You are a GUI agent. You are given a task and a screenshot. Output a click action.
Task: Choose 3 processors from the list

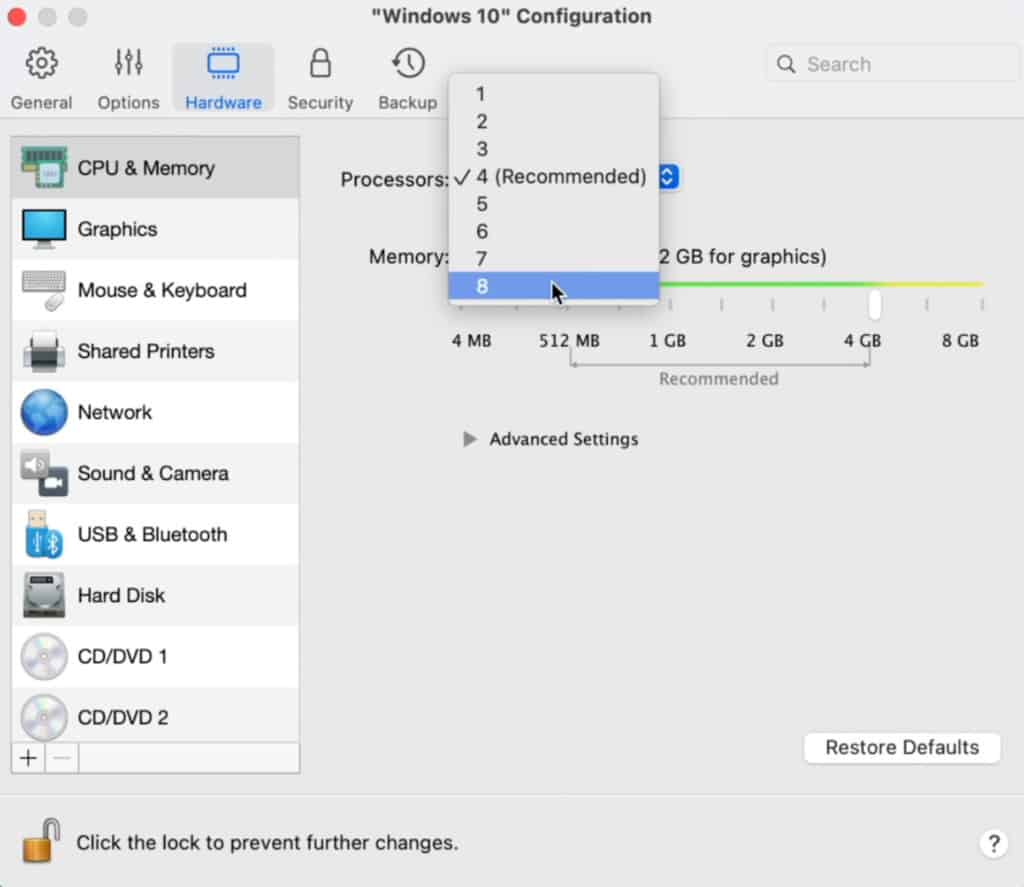tap(554, 149)
